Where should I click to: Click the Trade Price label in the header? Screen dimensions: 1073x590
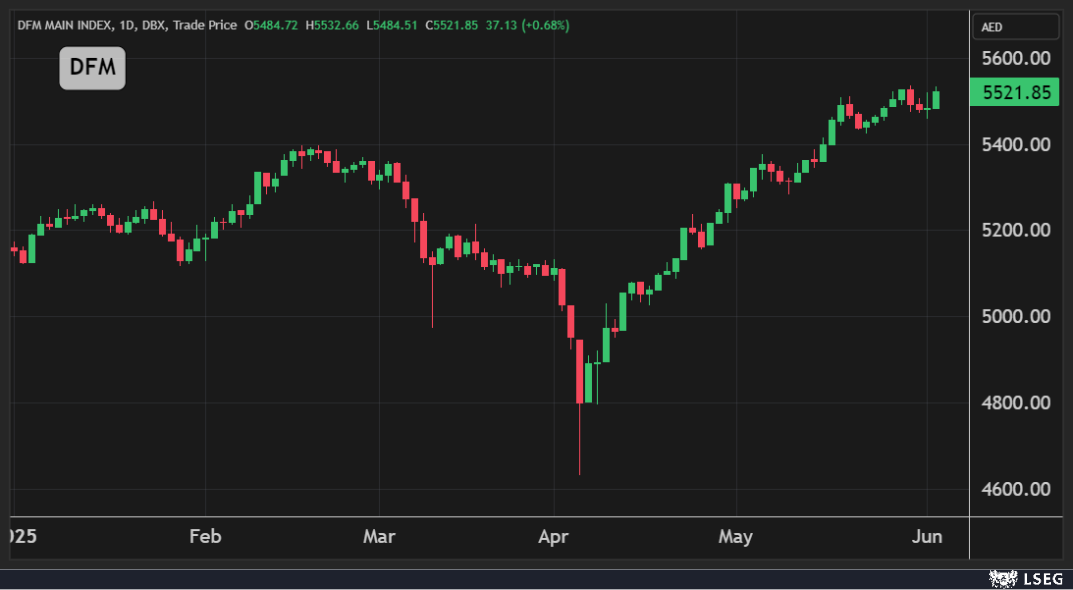pyautogui.click(x=204, y=25)
